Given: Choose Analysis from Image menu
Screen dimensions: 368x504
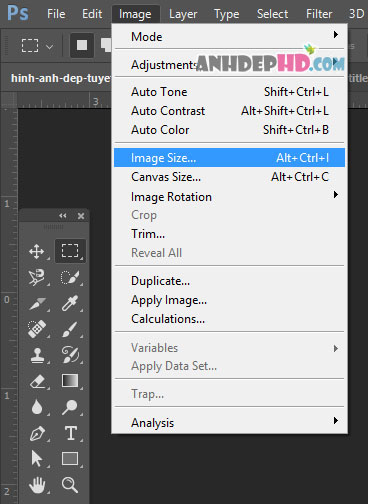Looking at the screenshot, I should tap(229, 423).
